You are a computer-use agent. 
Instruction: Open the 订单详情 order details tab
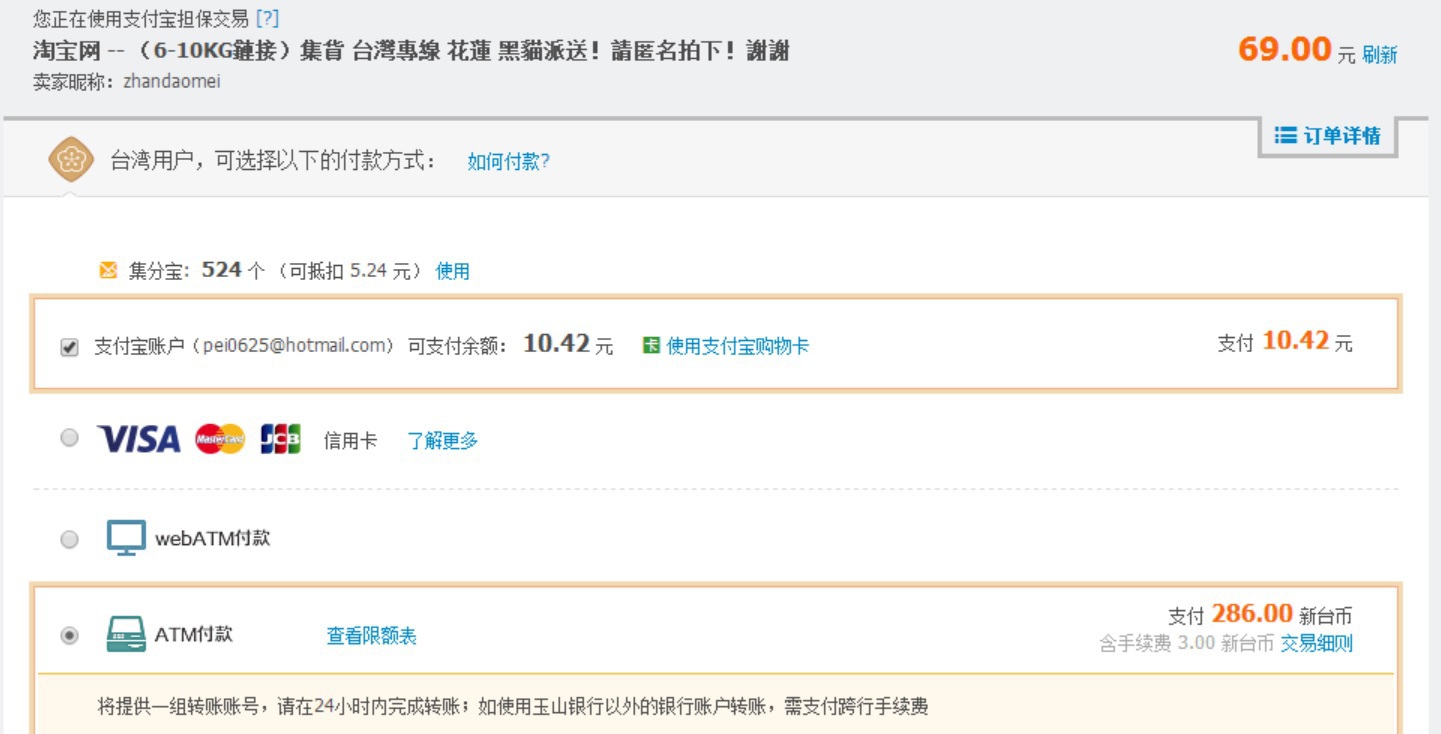1328,136
